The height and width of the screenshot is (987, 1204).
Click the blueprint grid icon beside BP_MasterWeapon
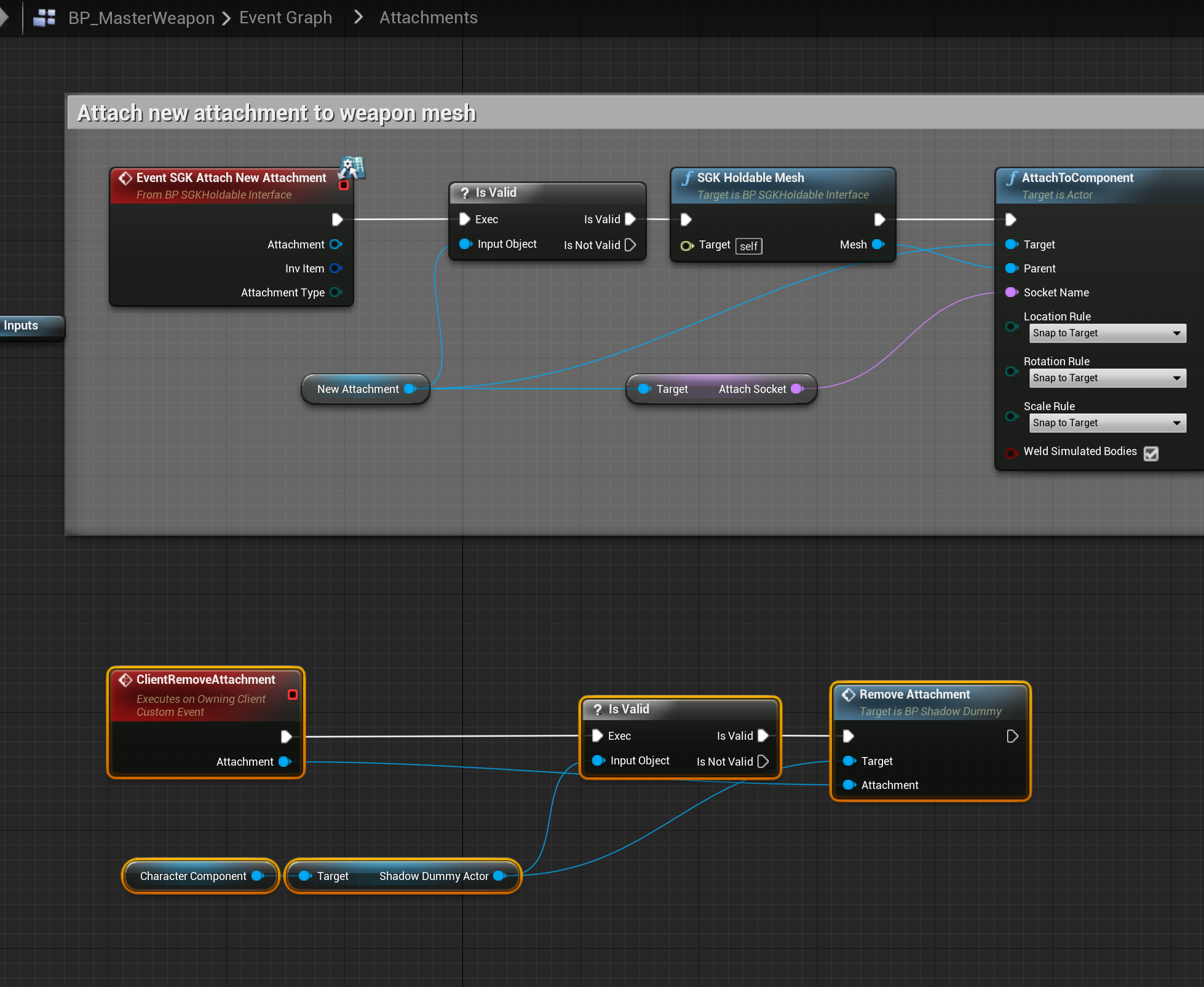coord(44,17)
